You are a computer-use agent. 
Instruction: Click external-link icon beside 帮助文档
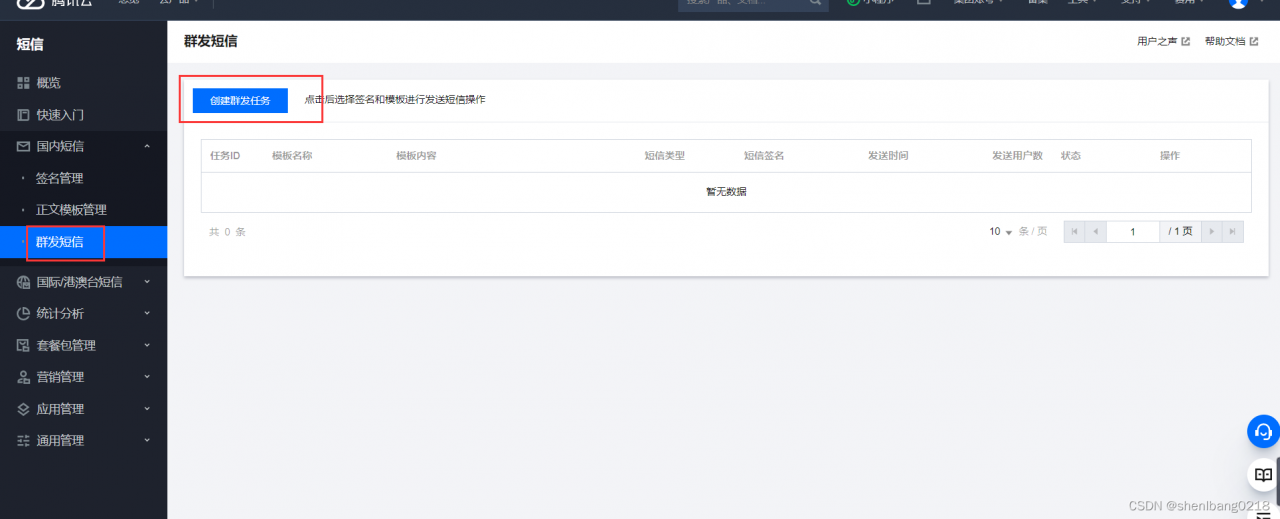tap(1254, 42)
